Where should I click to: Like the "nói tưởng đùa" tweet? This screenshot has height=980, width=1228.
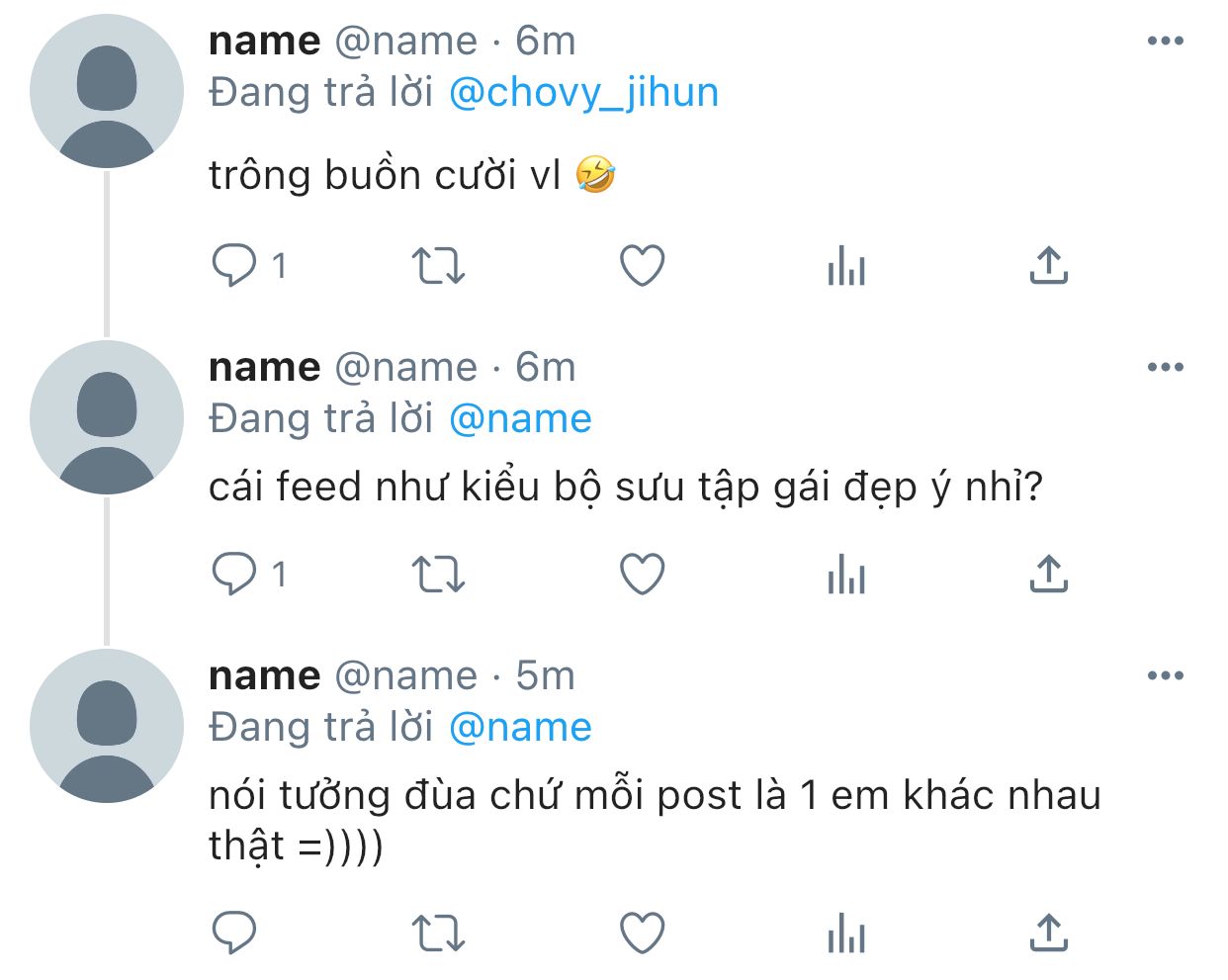point(643,933)
